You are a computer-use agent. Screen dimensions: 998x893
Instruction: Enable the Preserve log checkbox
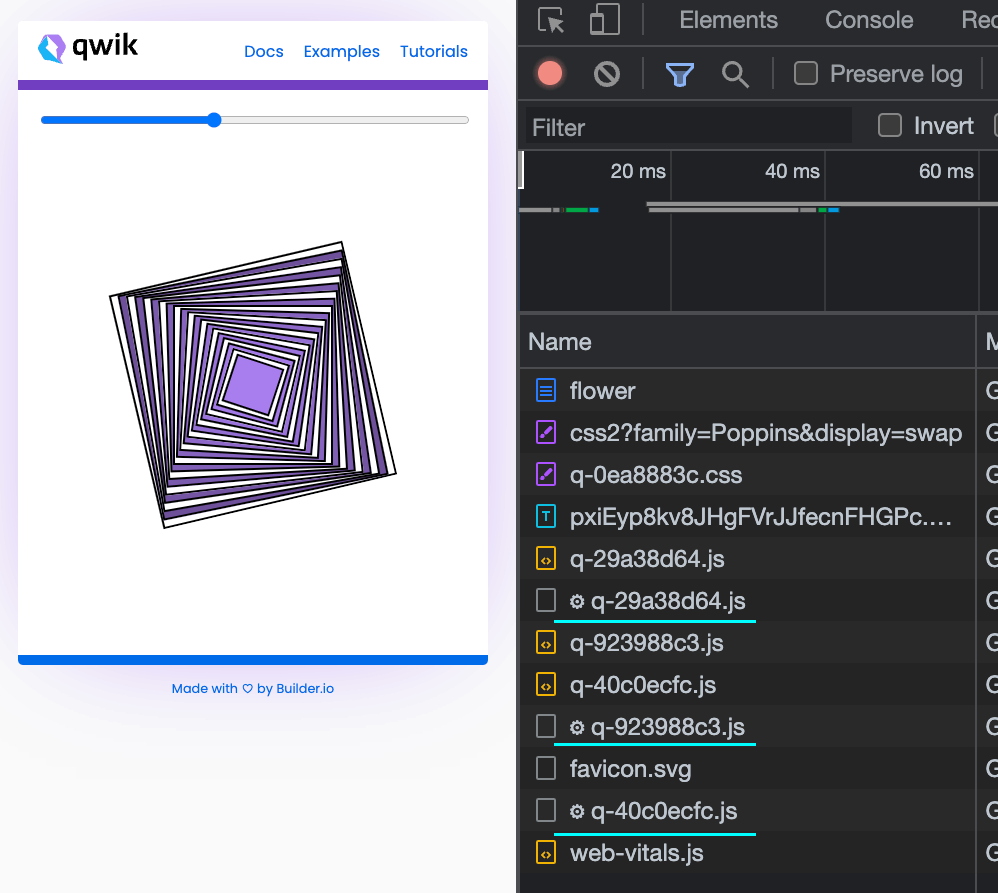806,73
